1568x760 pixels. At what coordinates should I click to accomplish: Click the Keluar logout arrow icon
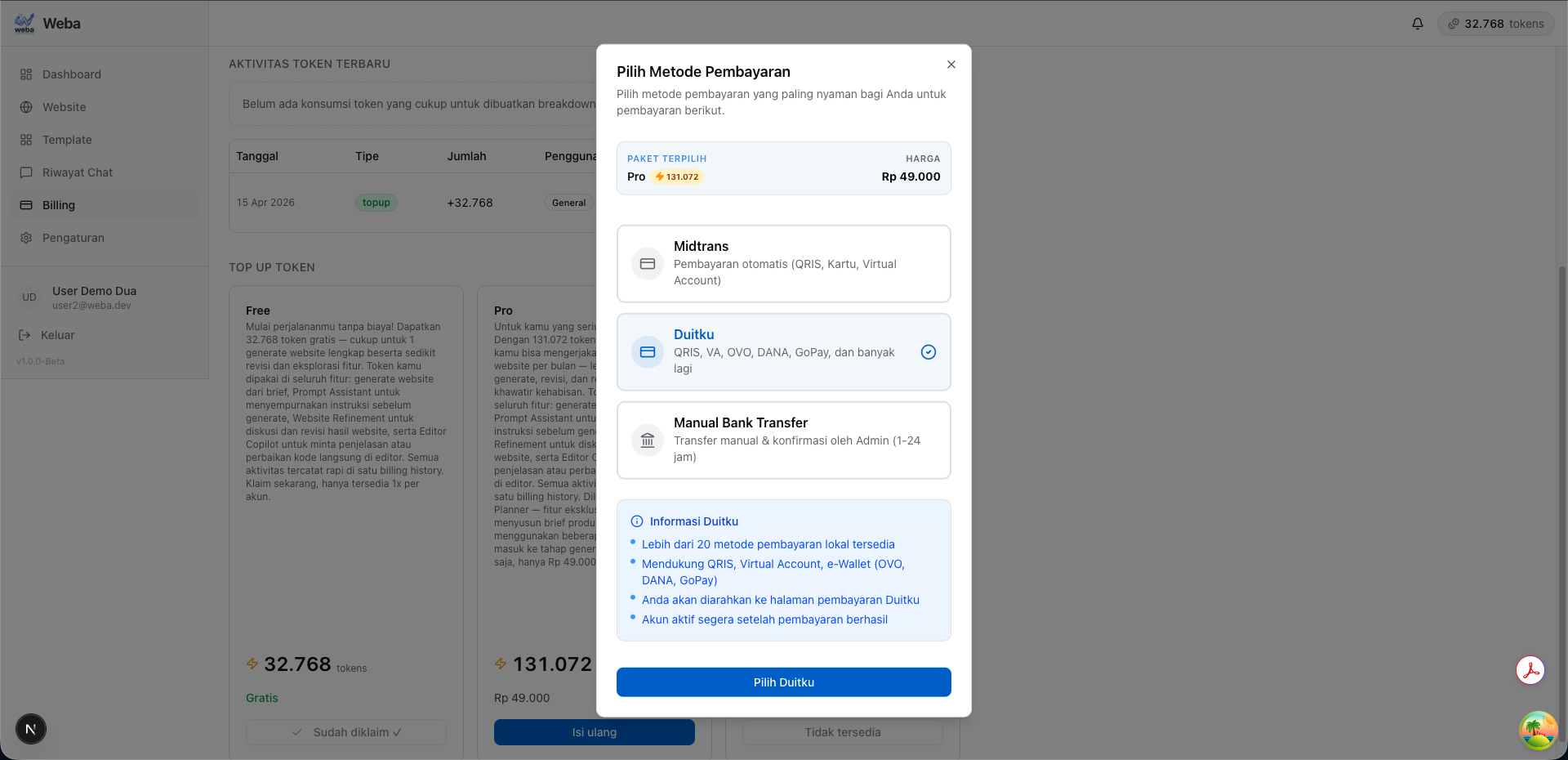click(x=24, y=335)
